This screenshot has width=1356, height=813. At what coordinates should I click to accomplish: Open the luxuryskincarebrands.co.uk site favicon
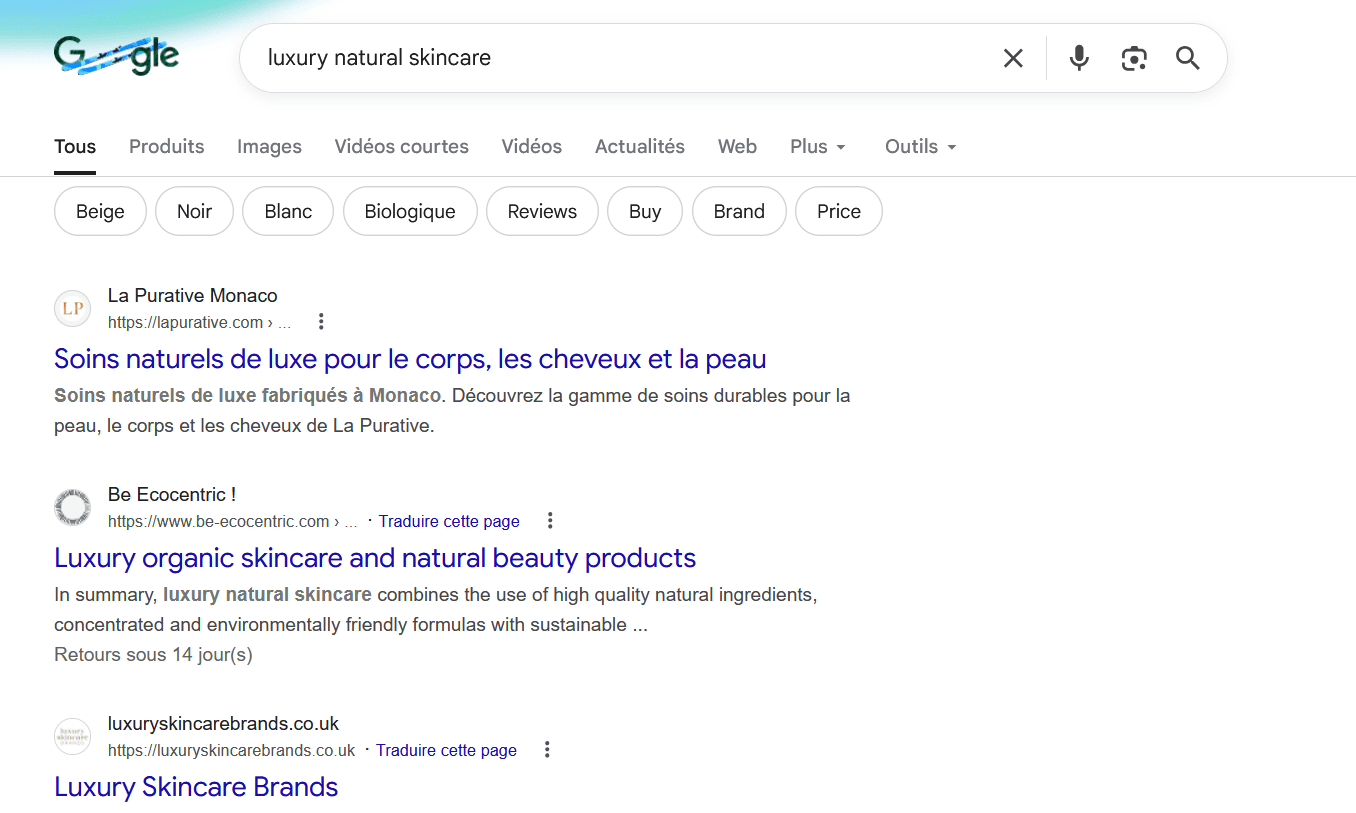point(72,736)
